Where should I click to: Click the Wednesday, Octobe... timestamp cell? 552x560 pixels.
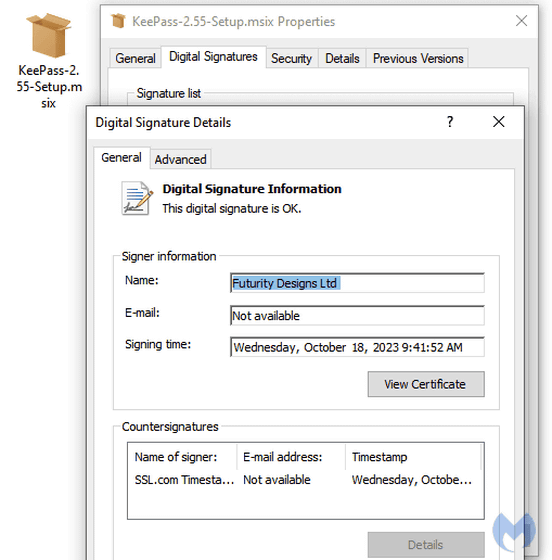(411, 480)
